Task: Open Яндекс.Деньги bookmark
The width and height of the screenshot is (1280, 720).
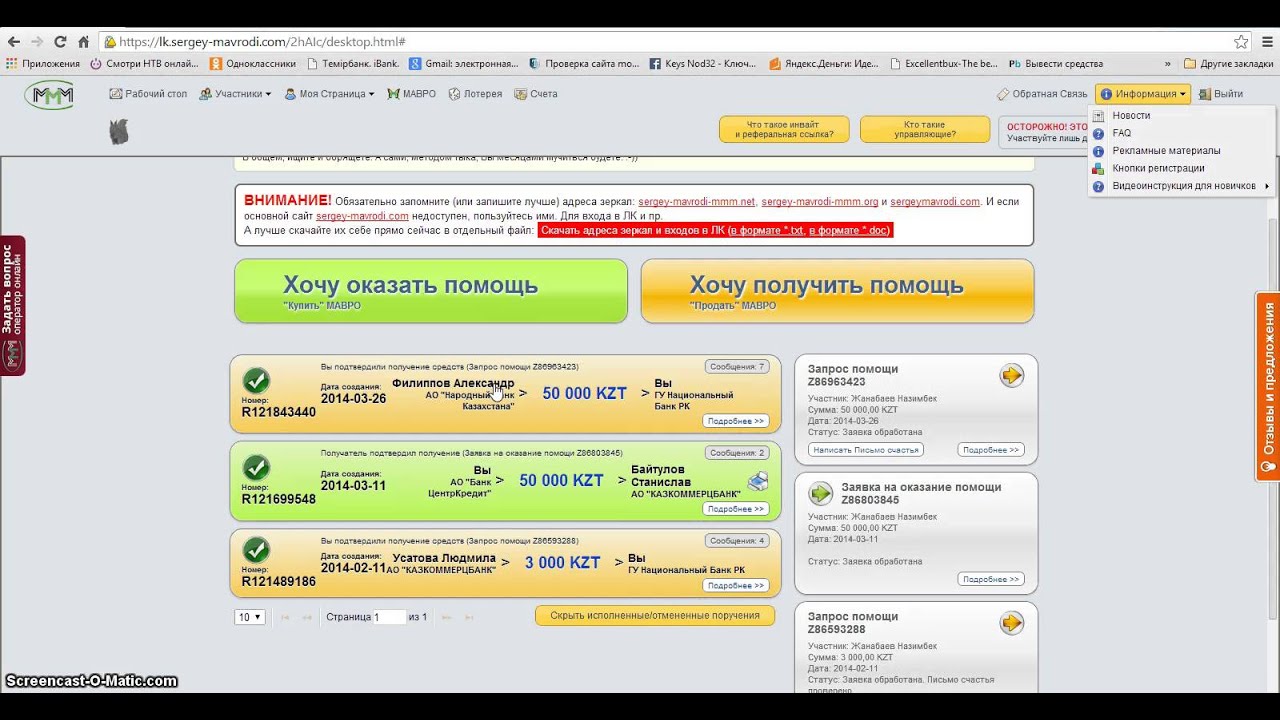Action: coord(824,64)
